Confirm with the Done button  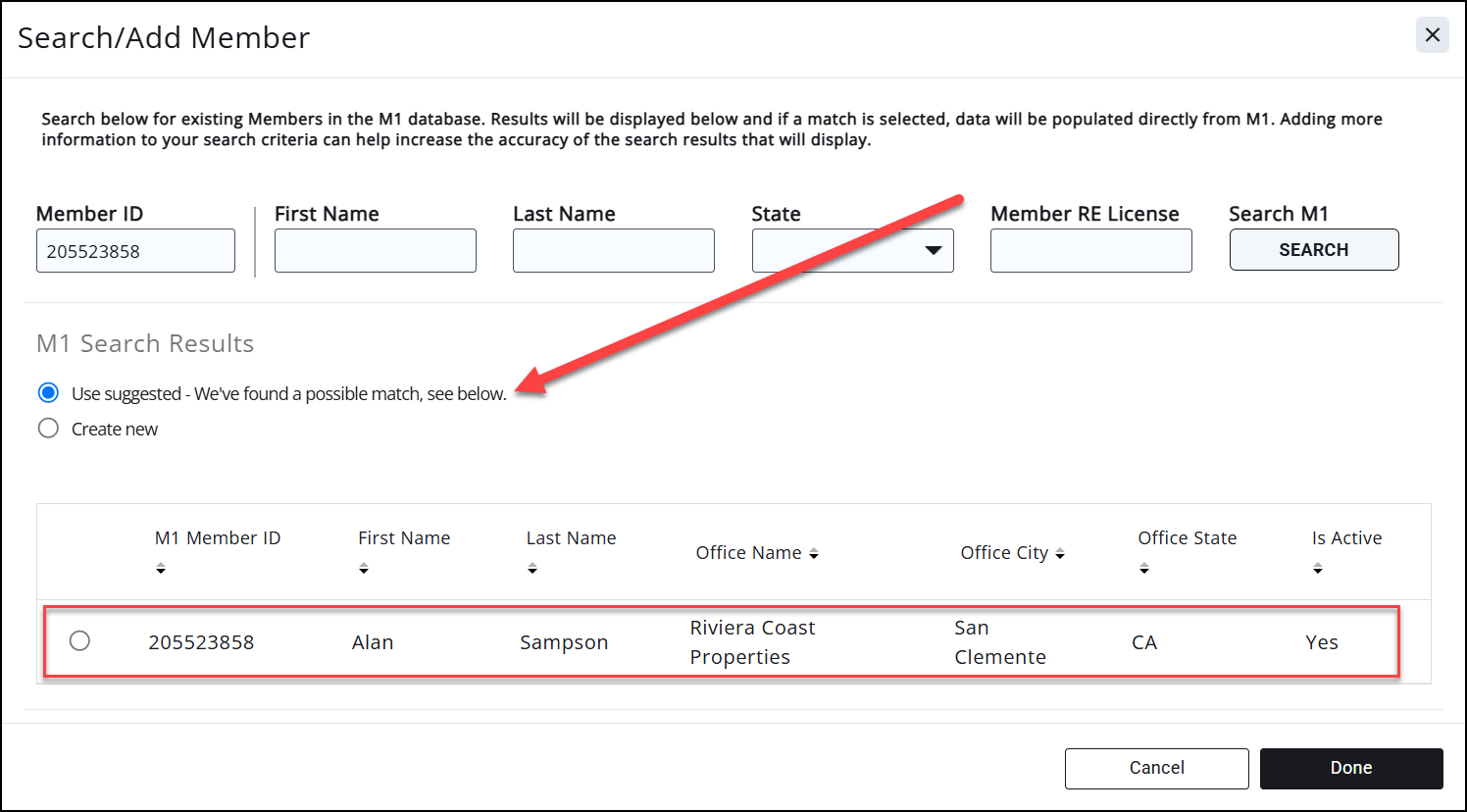click(1350, 768)
